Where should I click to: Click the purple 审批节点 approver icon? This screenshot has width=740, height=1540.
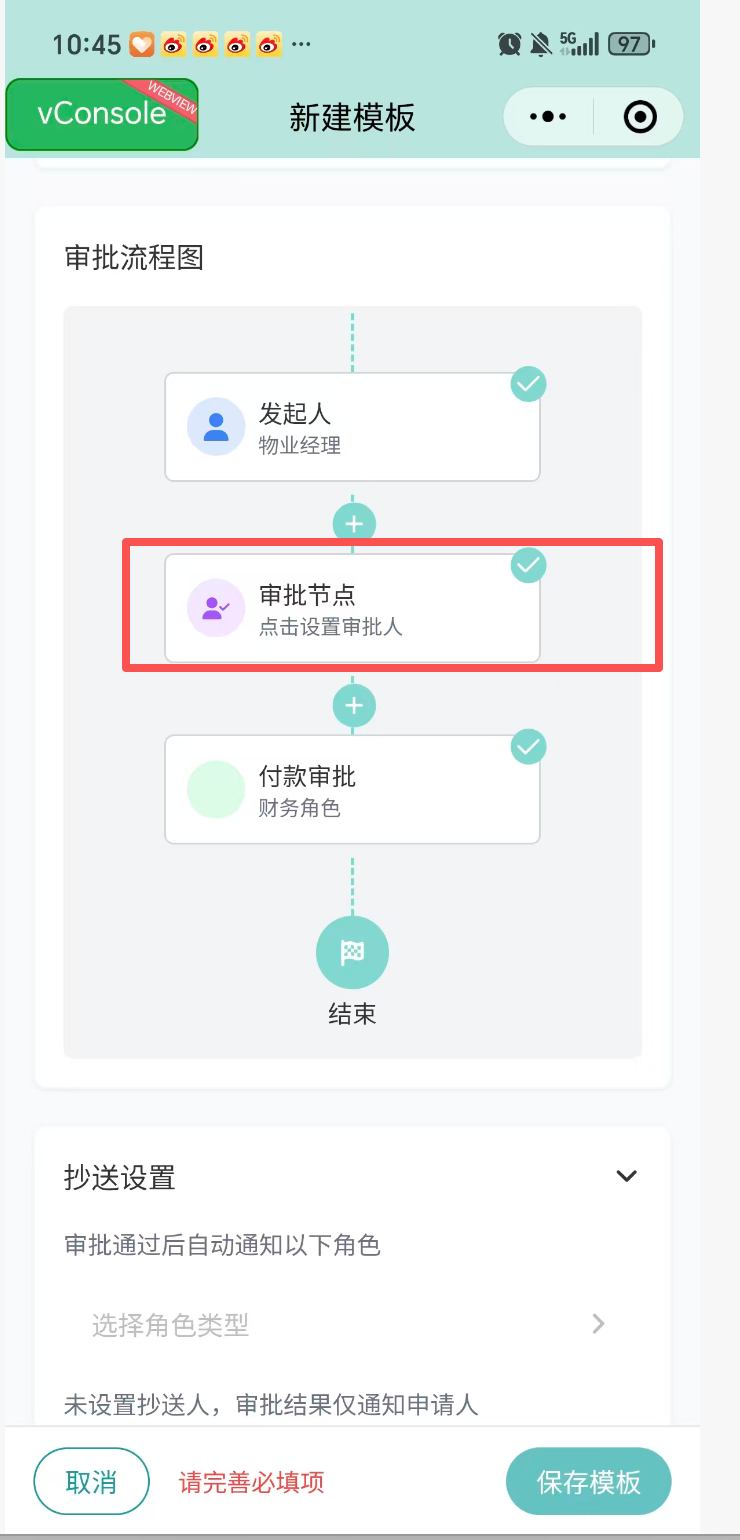(x=216, y=608)
